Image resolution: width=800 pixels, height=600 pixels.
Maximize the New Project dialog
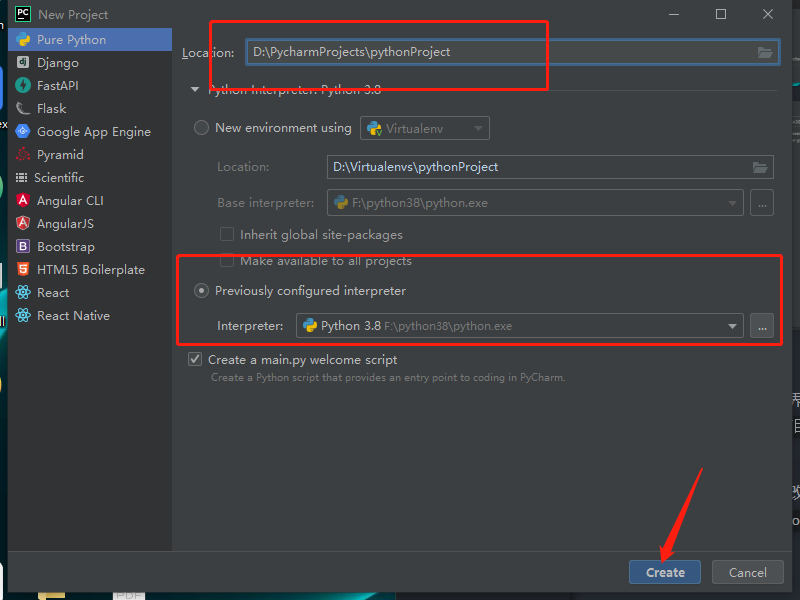click(721, 14)
